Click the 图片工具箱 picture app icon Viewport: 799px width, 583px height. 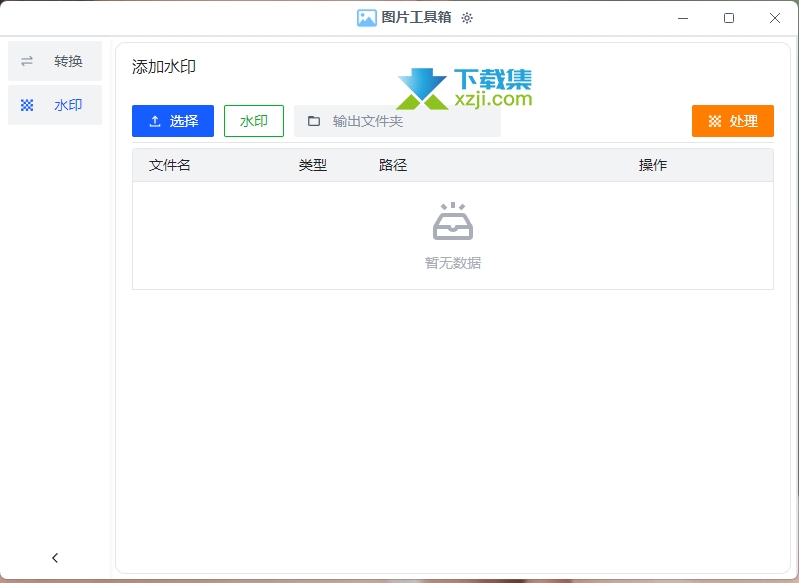point(366,18)
